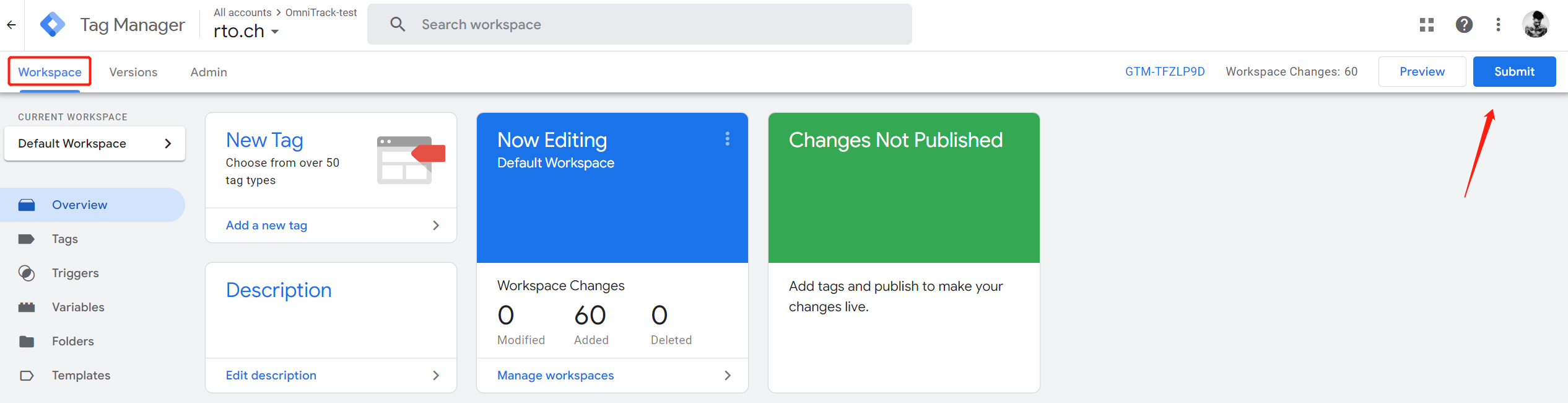Click the New Tag heading
This screenshot has width=1568, height=403.
(x=264, y=140)
